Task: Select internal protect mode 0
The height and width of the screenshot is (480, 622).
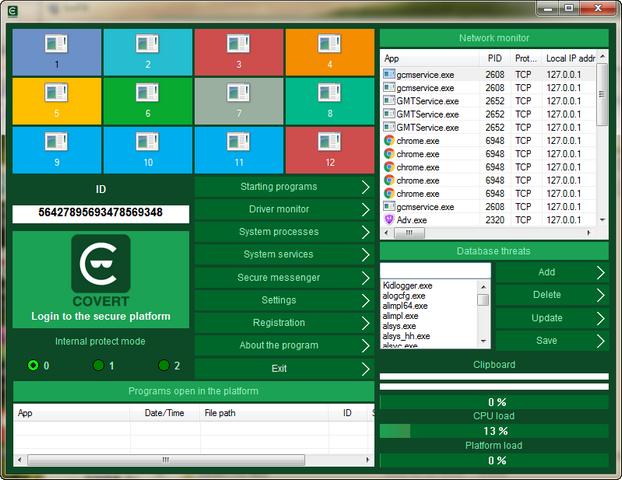Action: 33,365
